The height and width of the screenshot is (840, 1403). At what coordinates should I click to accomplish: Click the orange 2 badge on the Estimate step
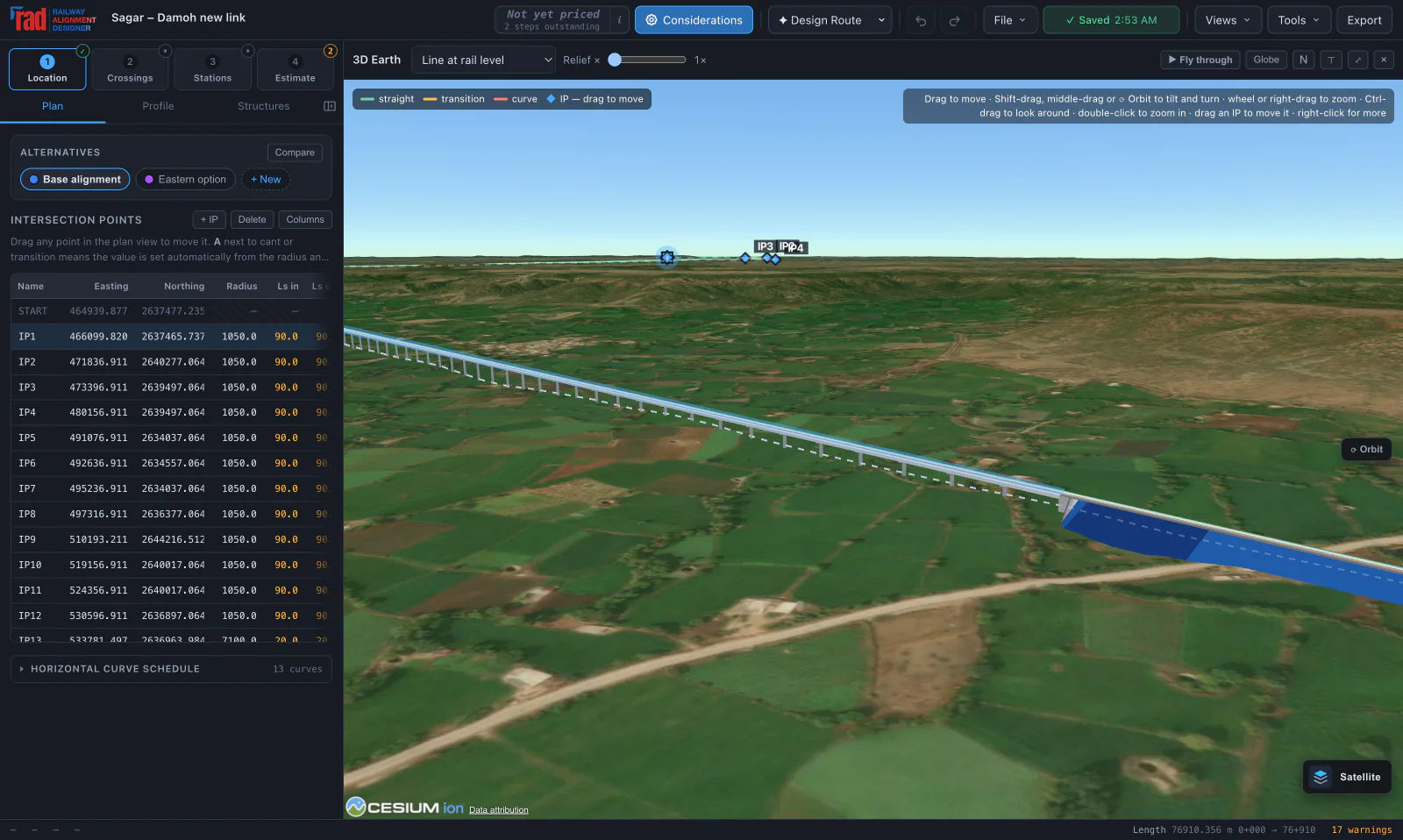tap(331, 51)
